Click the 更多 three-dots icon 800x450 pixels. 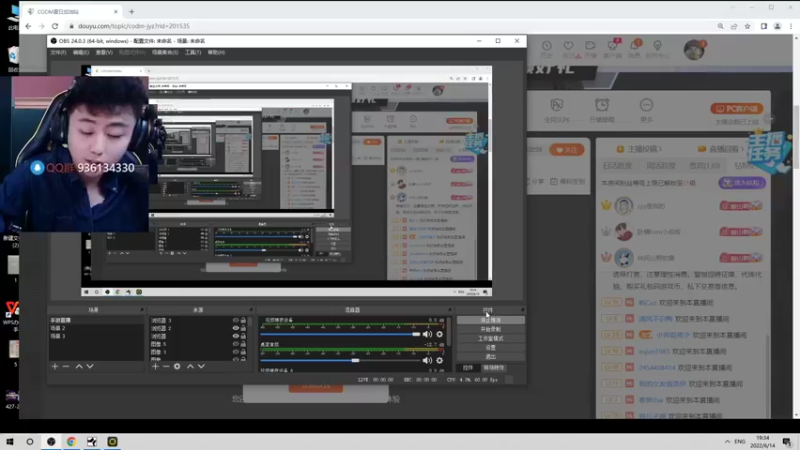tap(646, 105)
